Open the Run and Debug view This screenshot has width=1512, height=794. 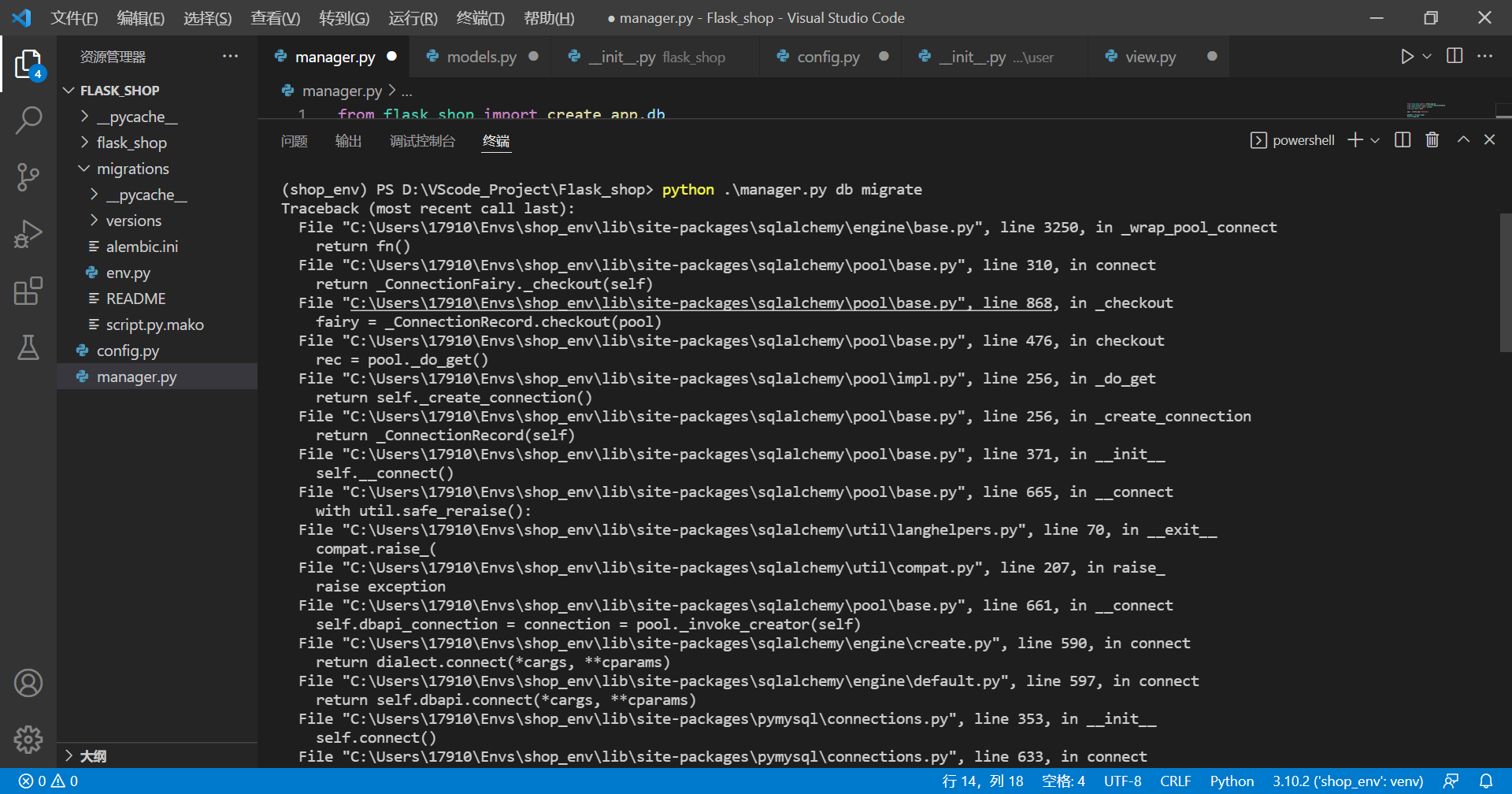pyautogui.click(x=28, y=234)
